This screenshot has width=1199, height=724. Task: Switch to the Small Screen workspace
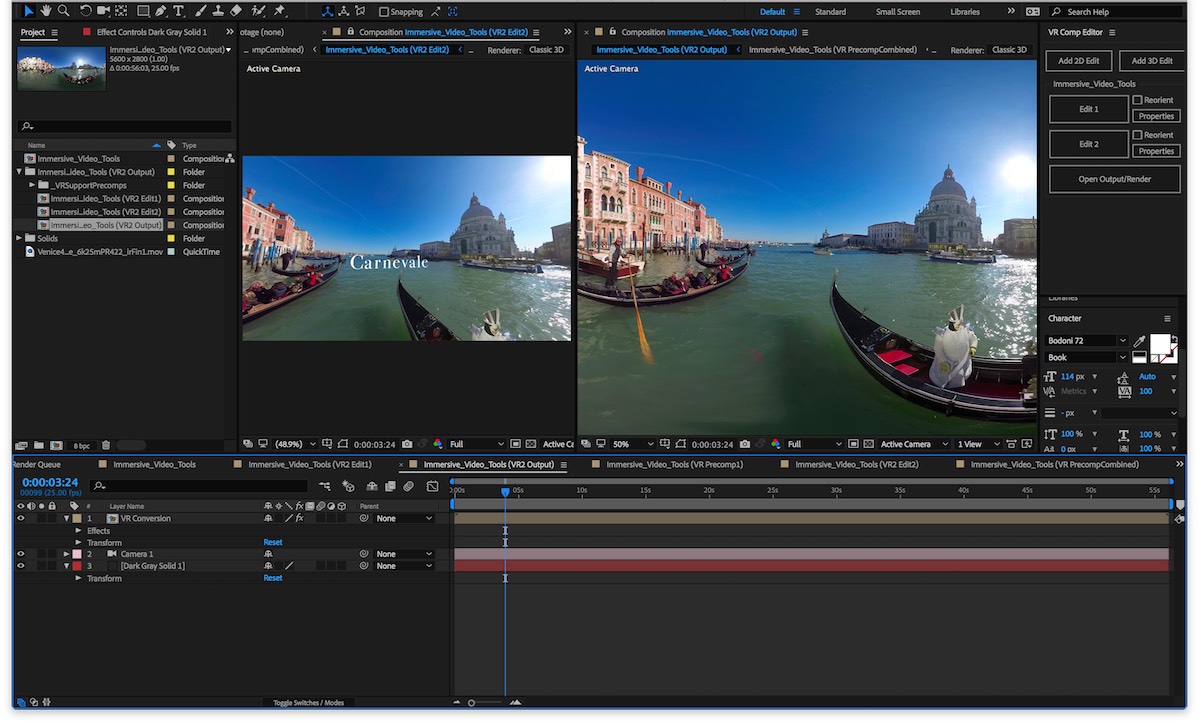point(900,12)
